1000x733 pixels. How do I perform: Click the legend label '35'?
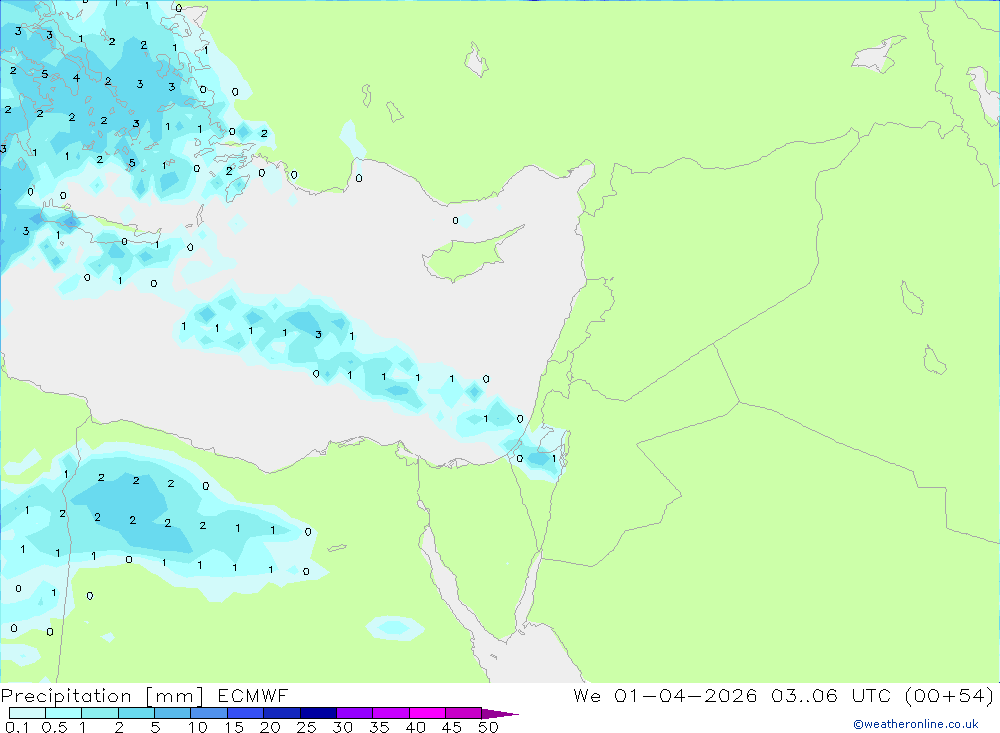(x=379, y=727)
